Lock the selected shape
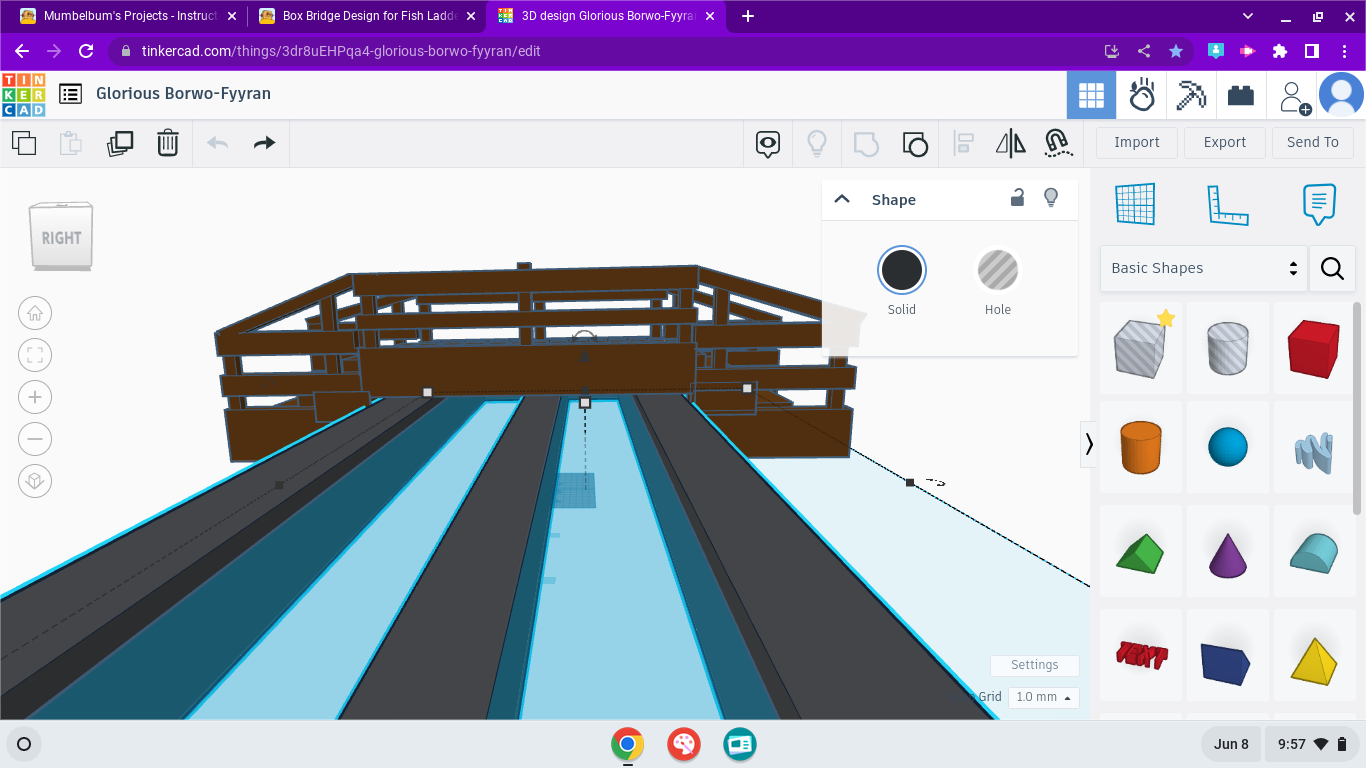This screenshot has height=768, width=1366. coord(1017,199)
